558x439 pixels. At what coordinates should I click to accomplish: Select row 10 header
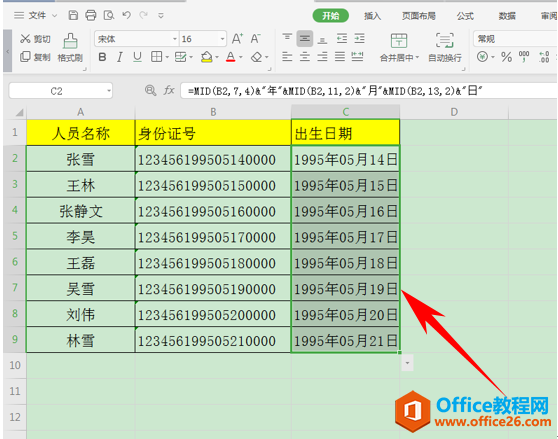[15, 365]
